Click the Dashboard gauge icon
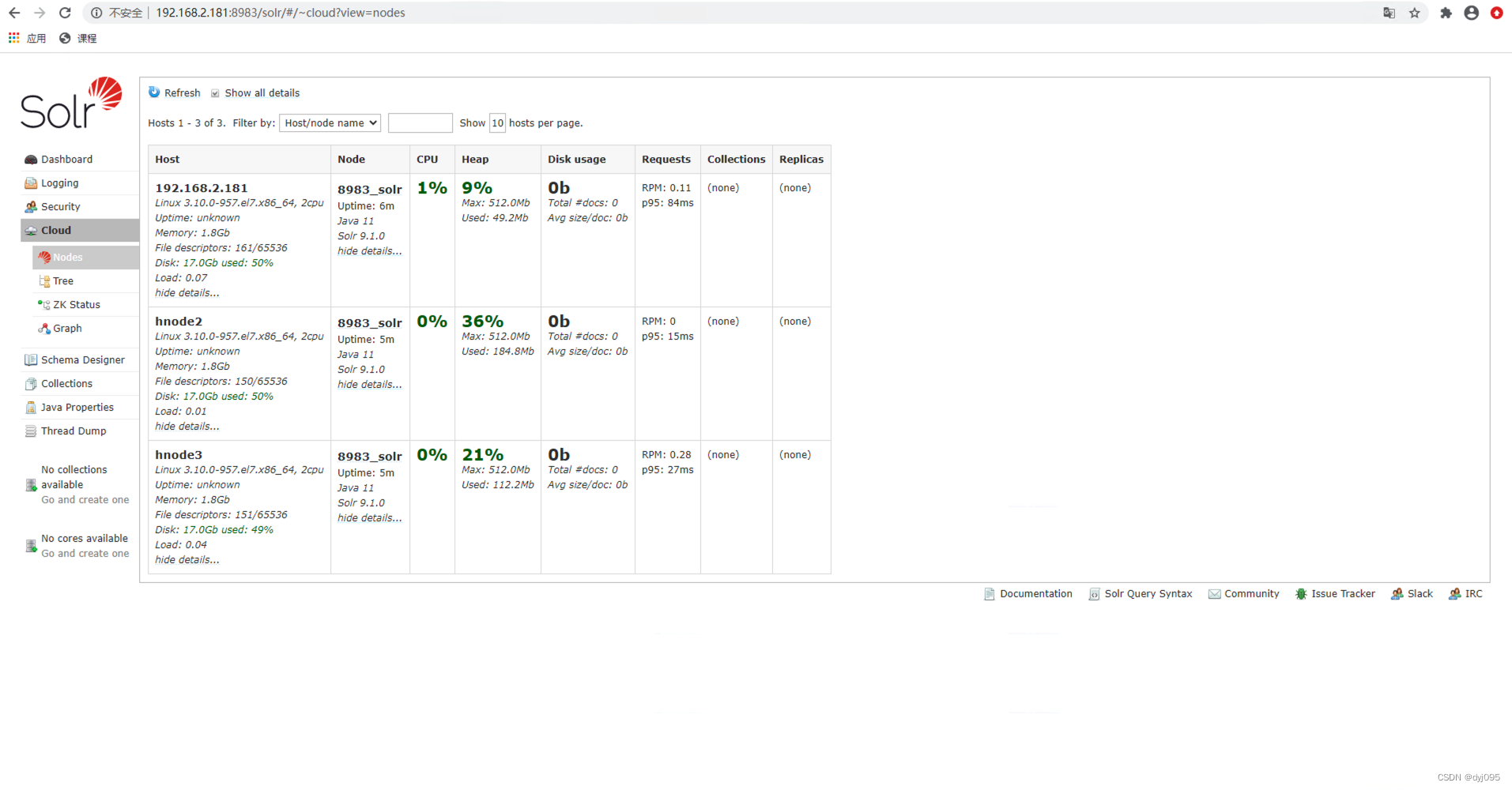The image size is (1512, 790). (x=31, y=160)
